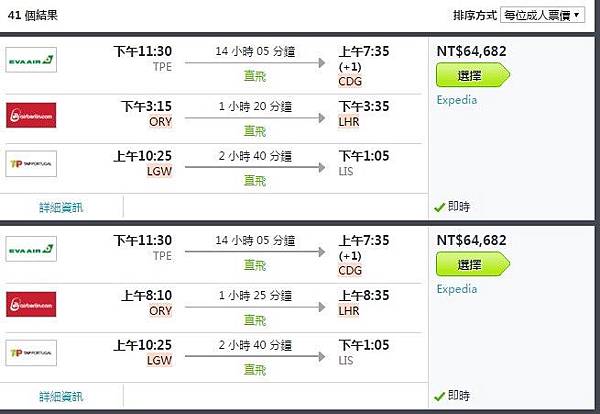Expand 詳細資訊 for first itinerary

coord(61,207)
